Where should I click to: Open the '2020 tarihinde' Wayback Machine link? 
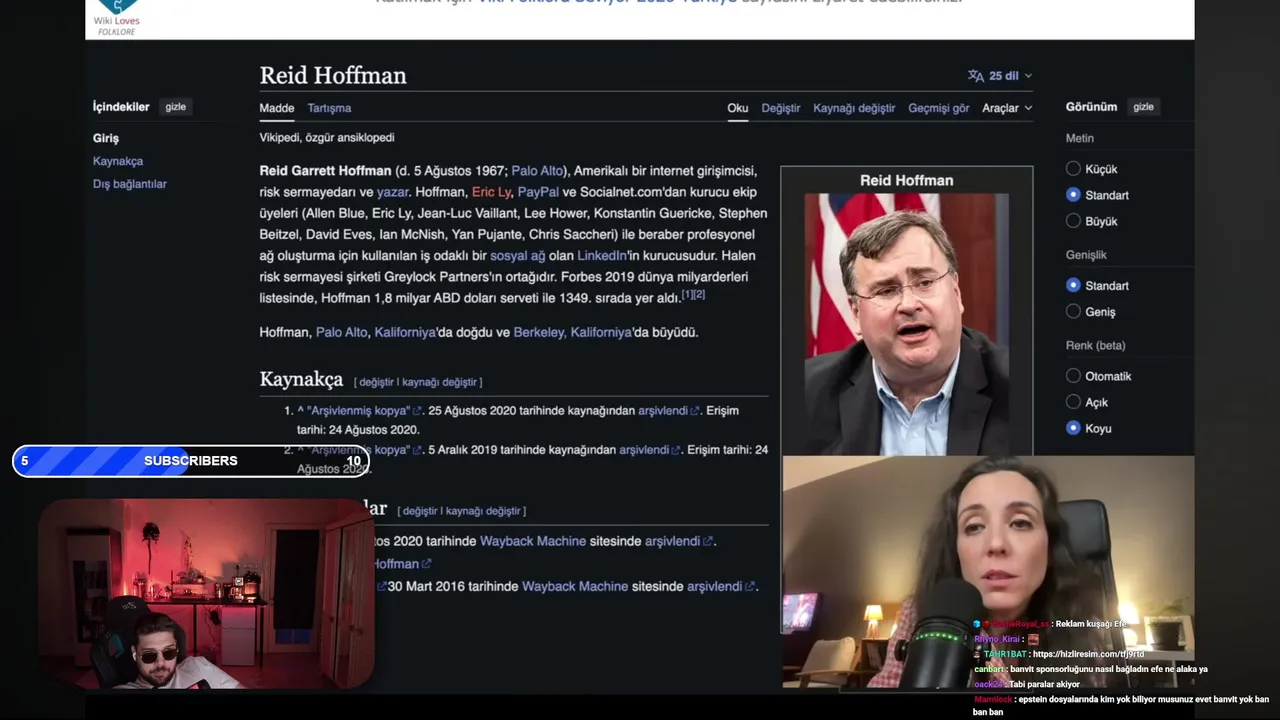coord(533,541)
